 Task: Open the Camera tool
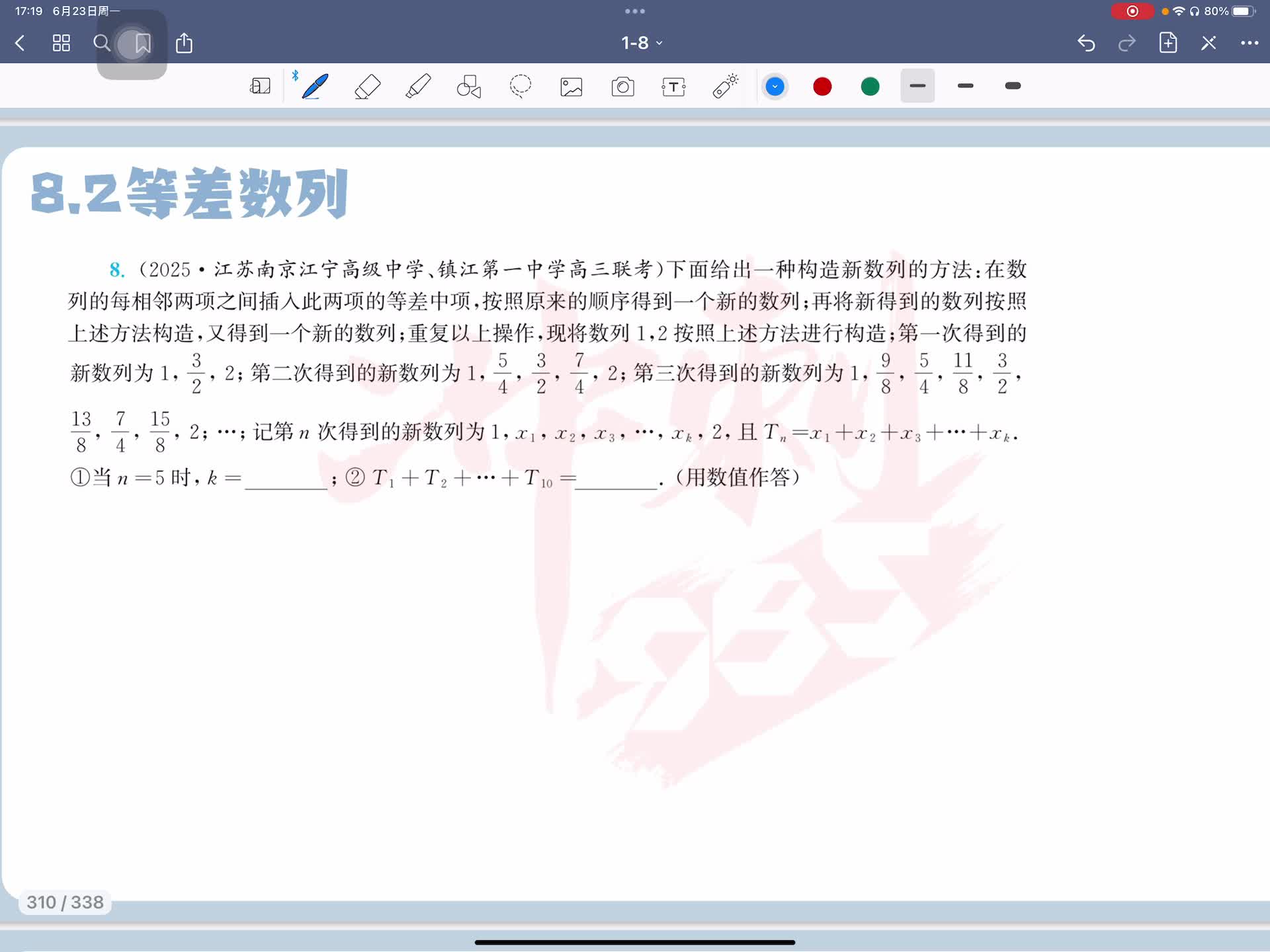(622, 87)
